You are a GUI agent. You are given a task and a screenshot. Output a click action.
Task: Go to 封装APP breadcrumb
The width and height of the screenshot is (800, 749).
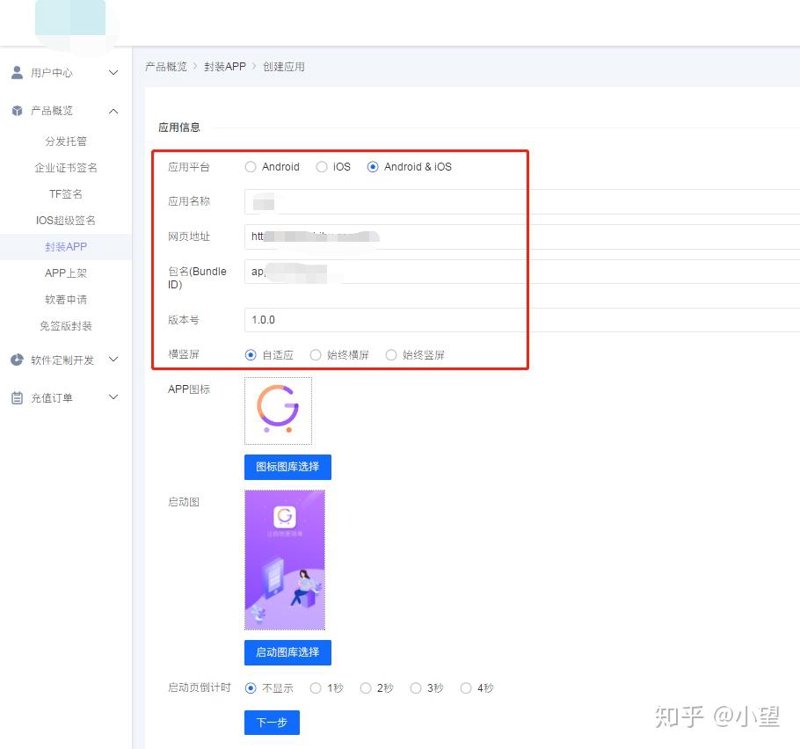coord(225,67)
